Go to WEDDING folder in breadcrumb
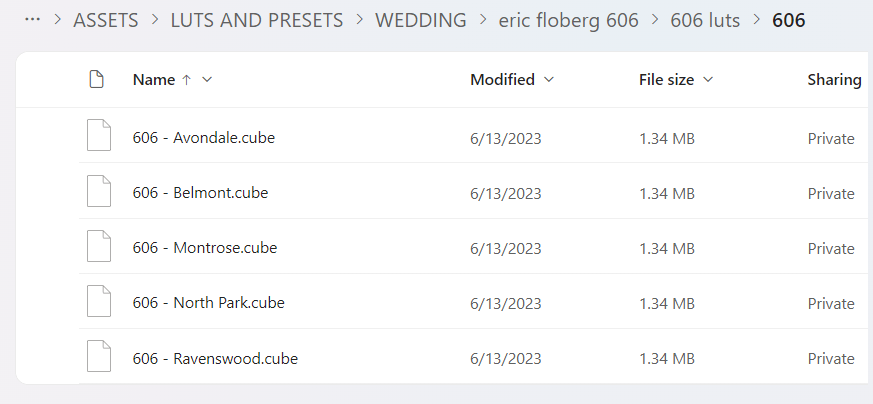Image resolution: width=873 pixels, height=404 pixels. (420, 21)
